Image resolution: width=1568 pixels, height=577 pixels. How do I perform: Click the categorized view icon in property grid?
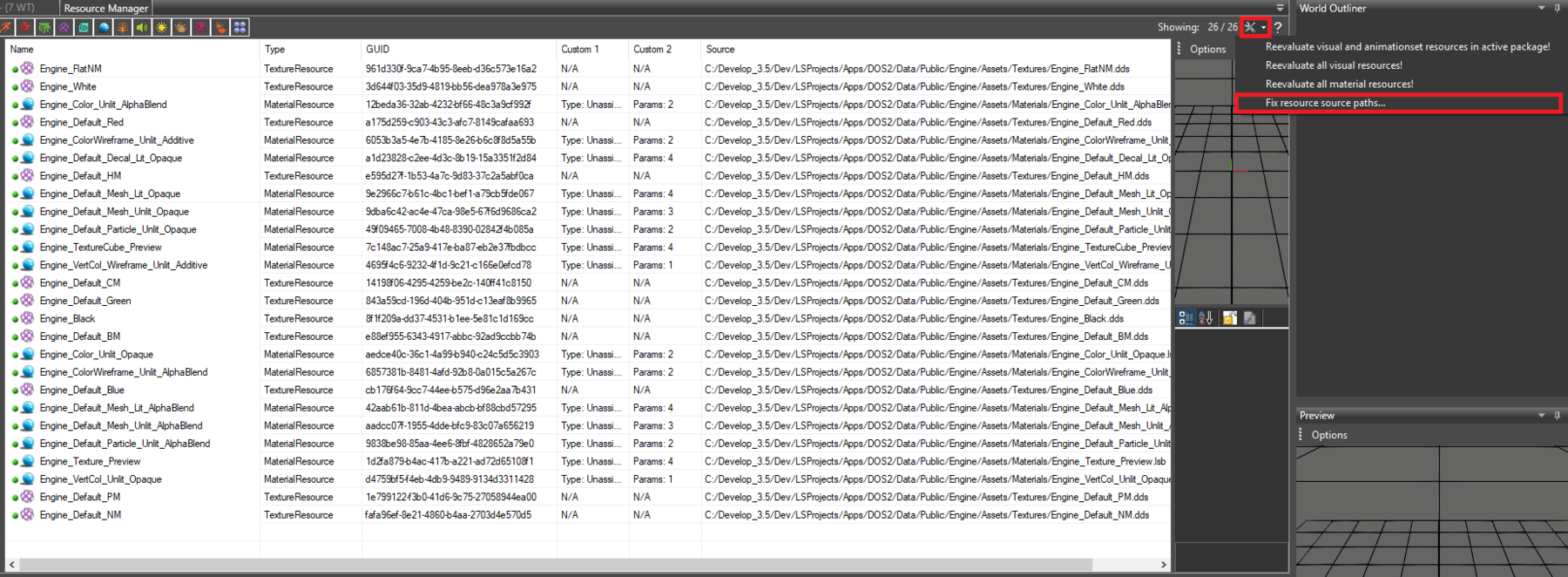click(x=1186, y=318)
